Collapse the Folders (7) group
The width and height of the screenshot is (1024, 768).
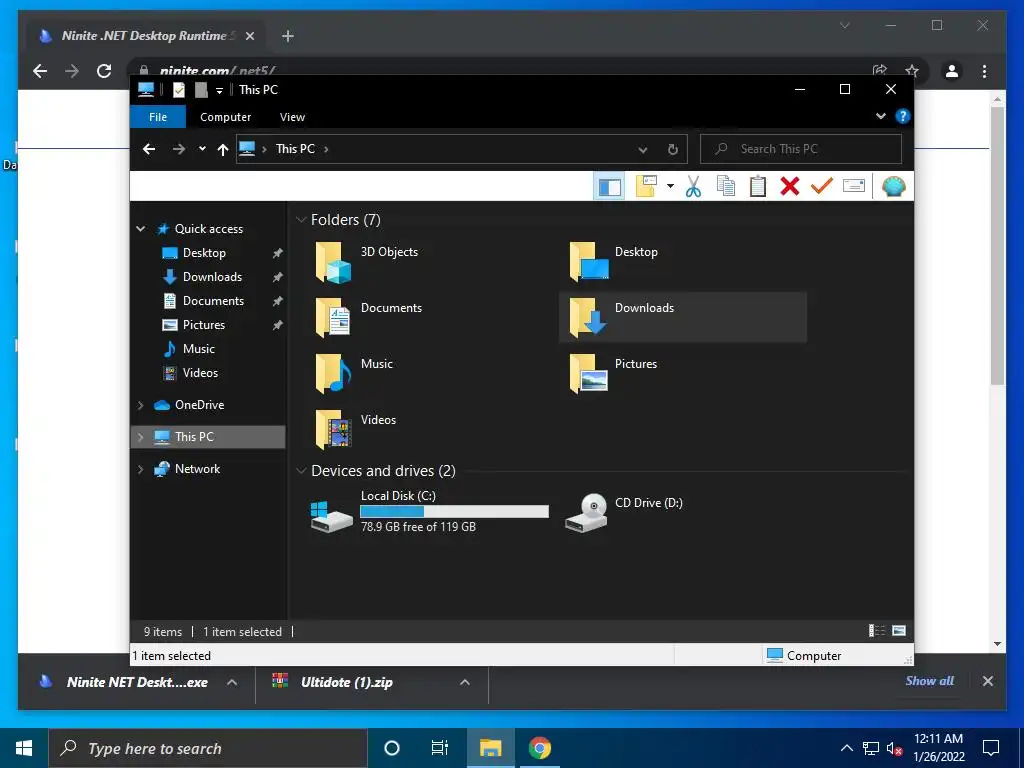coord(301,220)
